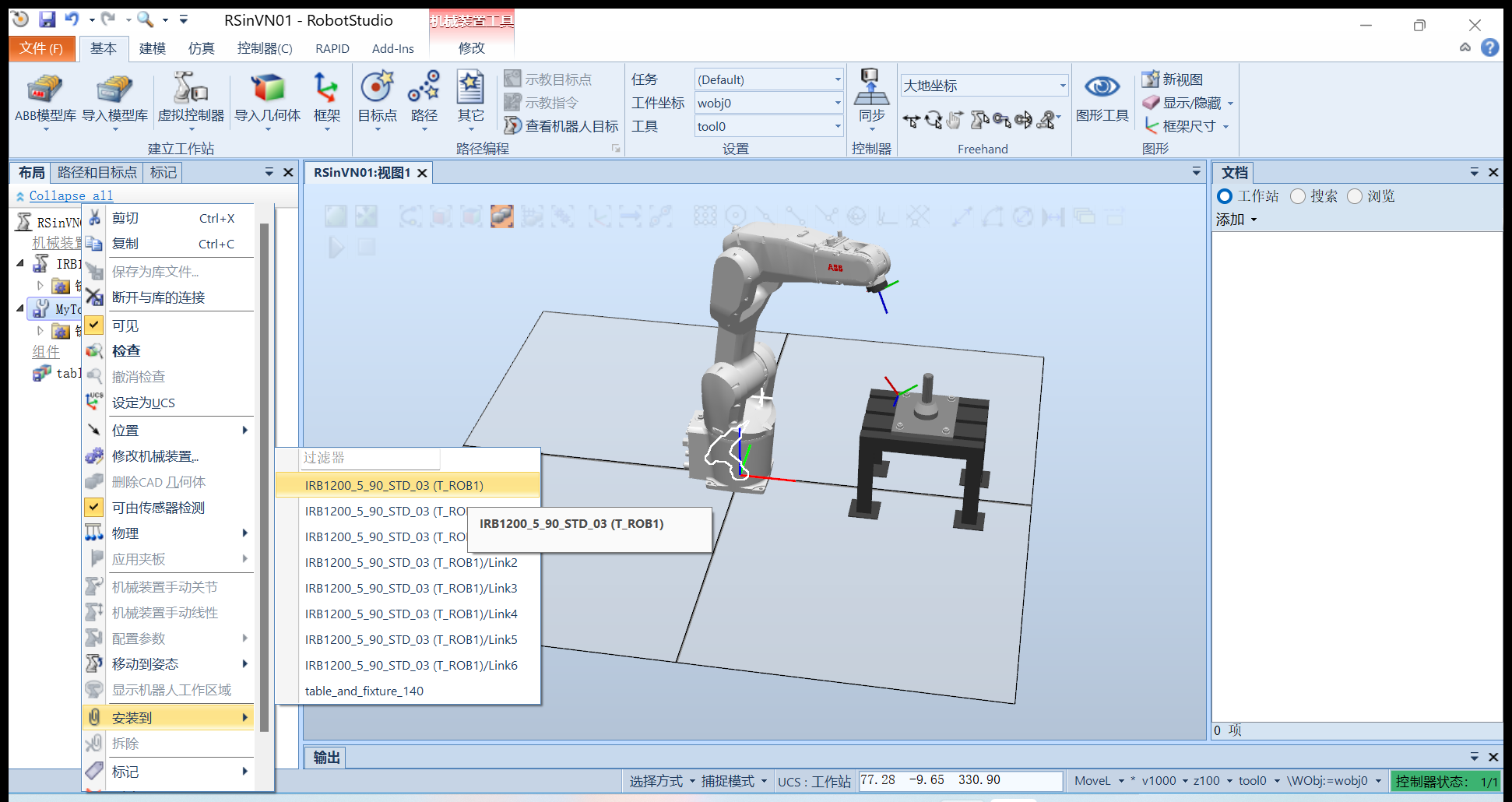Expand the 显示/隐藏 show/hide dropdown
Image resolution: width=1512 pixels, height=802 pixels.
(1230, 104)
